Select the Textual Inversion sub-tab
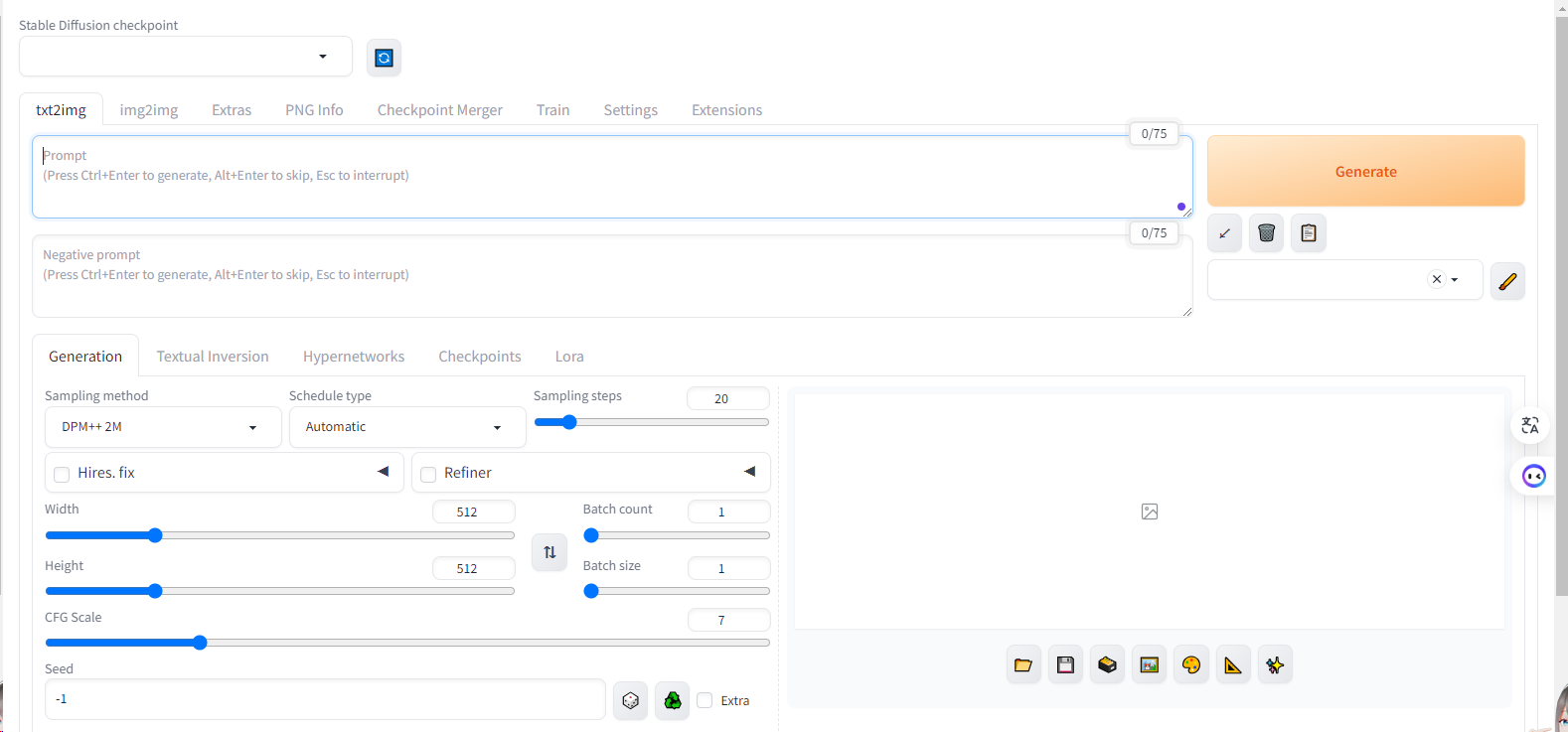 click(x=213, y=357)
